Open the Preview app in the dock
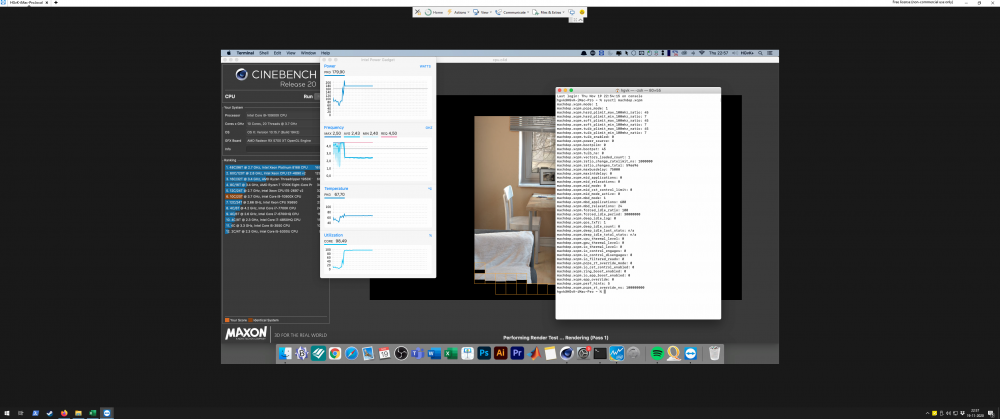The image size is (1000, 419). point(368,353)
